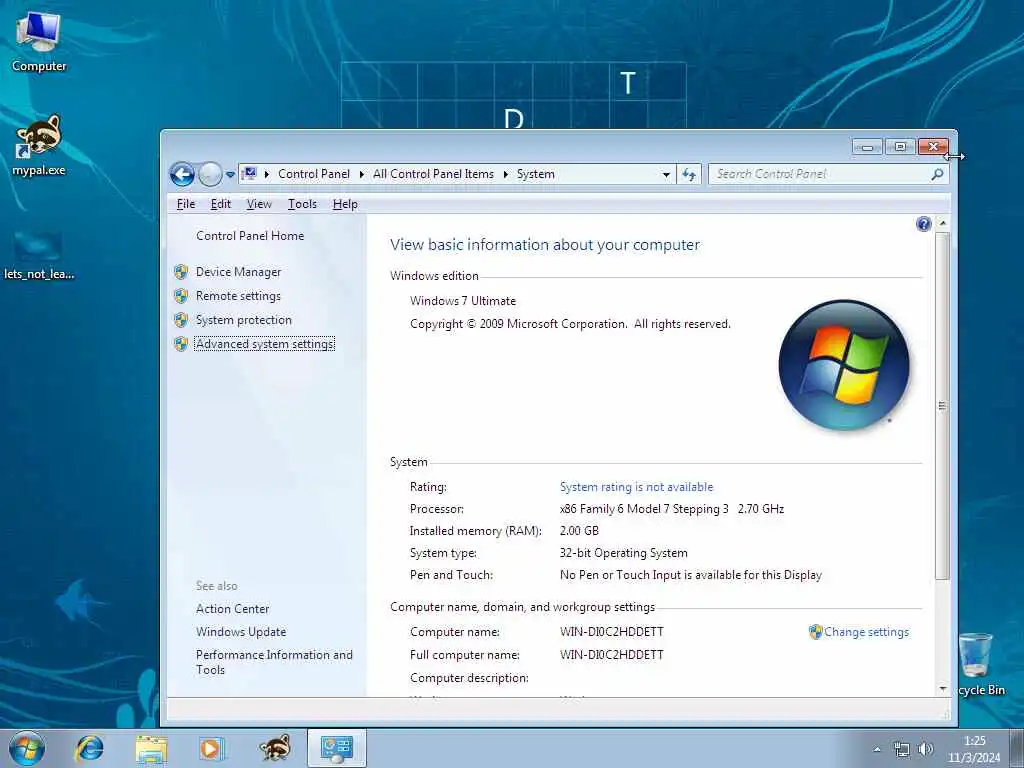Image resolution: width=1024 pixels, height=768 pixels.
Task: Open the View menu
Action: click(x=259, y=204)
